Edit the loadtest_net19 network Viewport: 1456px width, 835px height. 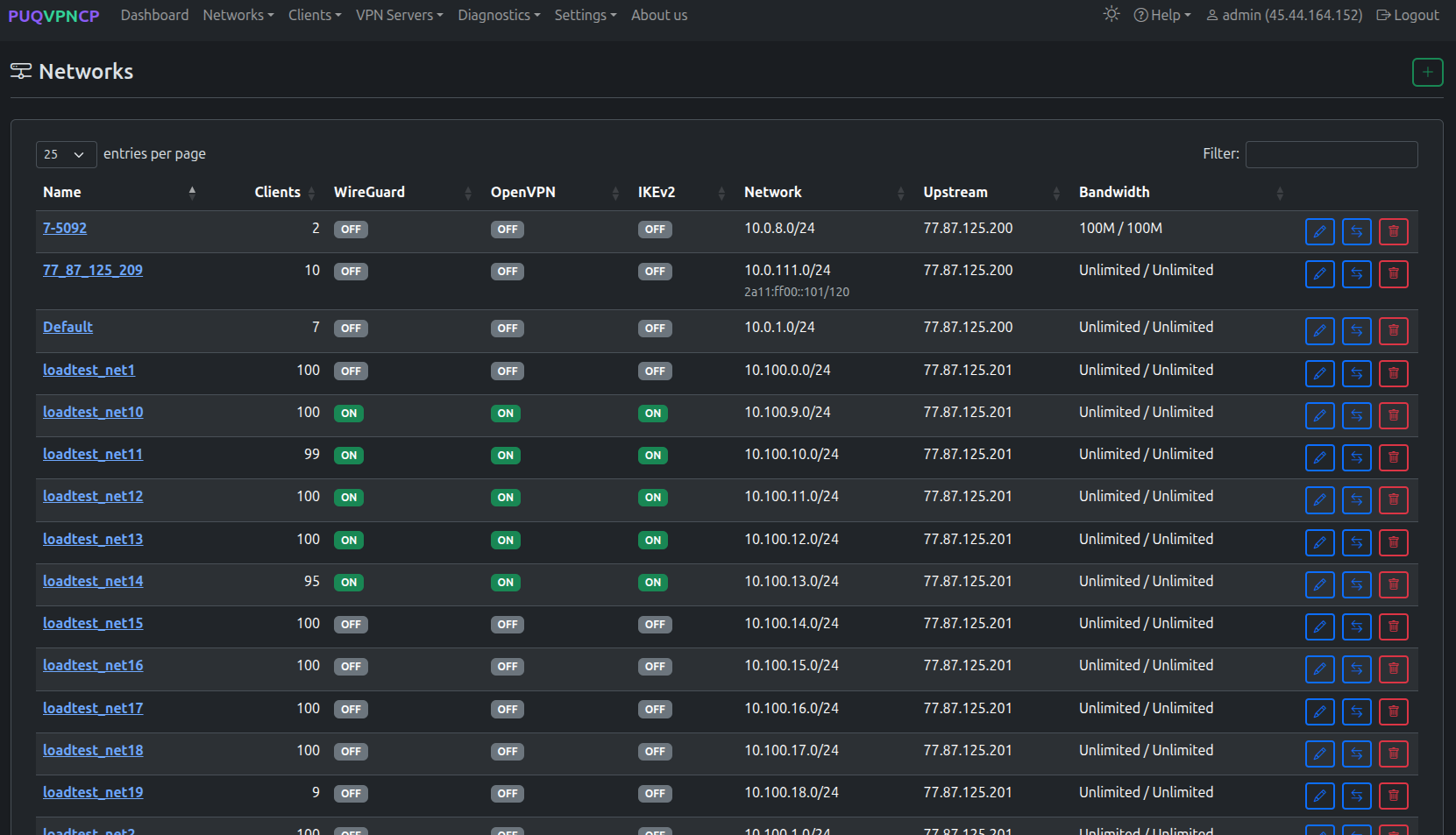[x=1319, y=796]
